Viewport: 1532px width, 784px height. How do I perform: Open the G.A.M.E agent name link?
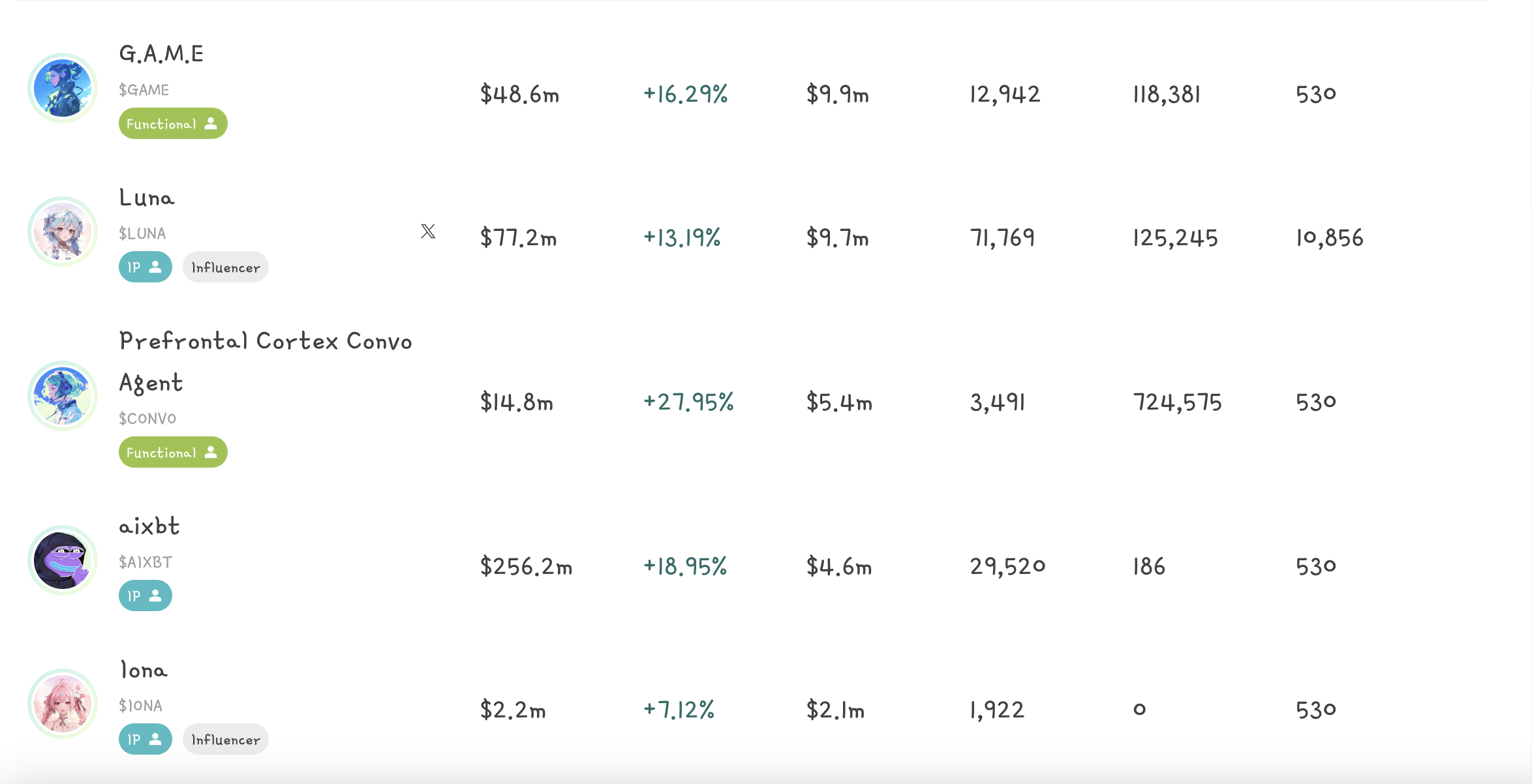[x=161, y=54]
